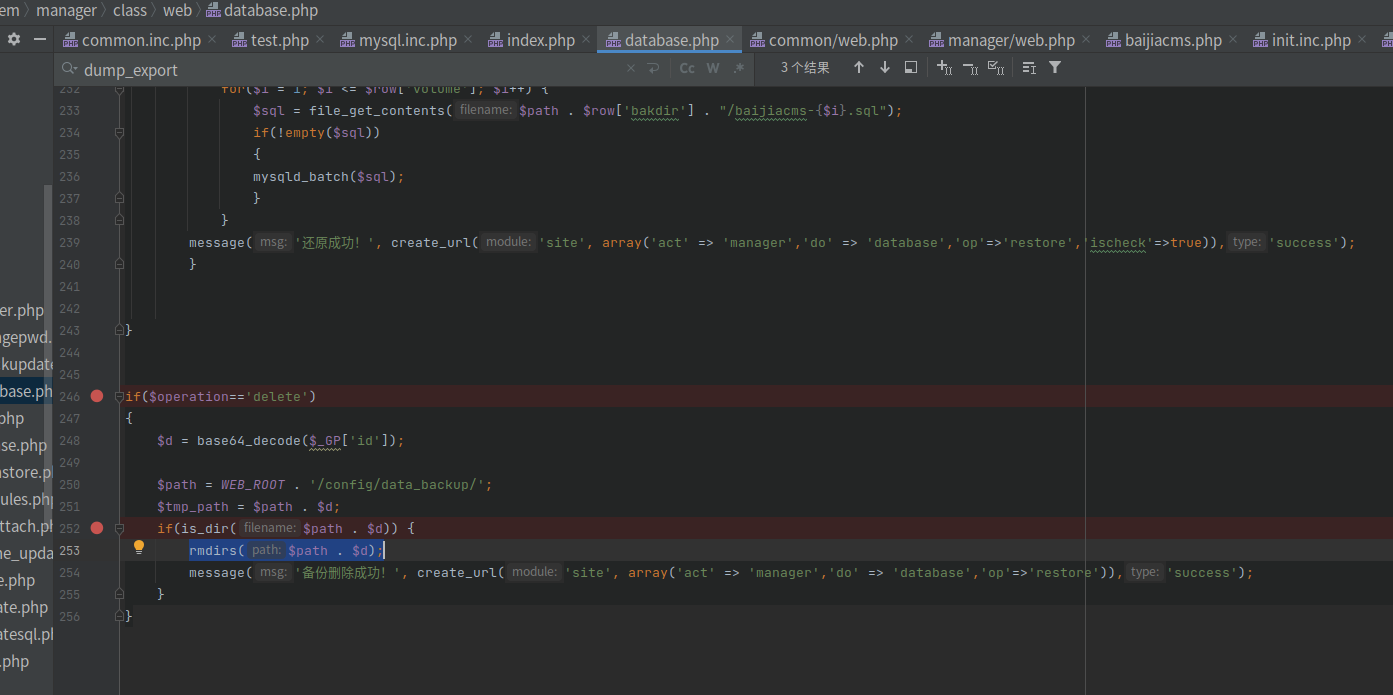Click mysqld_batch($sql) on line 236
This screenshot has height=695, width=1393.
[325, 176]
